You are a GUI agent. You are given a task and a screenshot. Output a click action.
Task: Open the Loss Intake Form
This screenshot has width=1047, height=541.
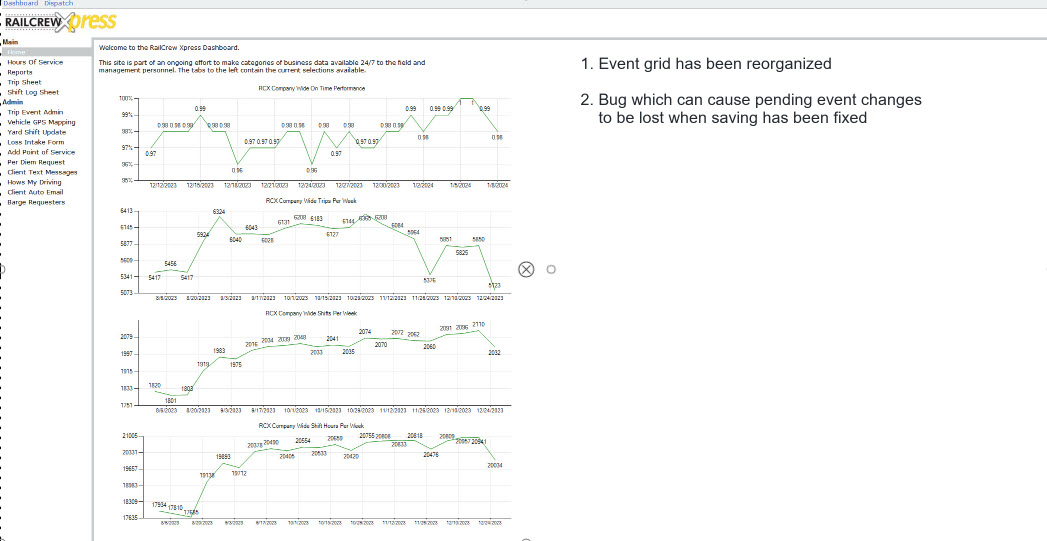point(36,142)
